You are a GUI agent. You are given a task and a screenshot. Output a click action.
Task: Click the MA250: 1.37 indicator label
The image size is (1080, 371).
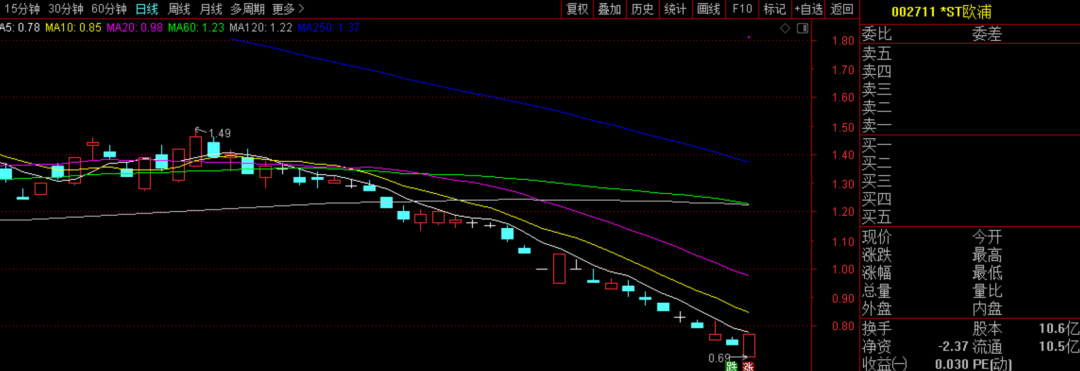click(329, 28)
